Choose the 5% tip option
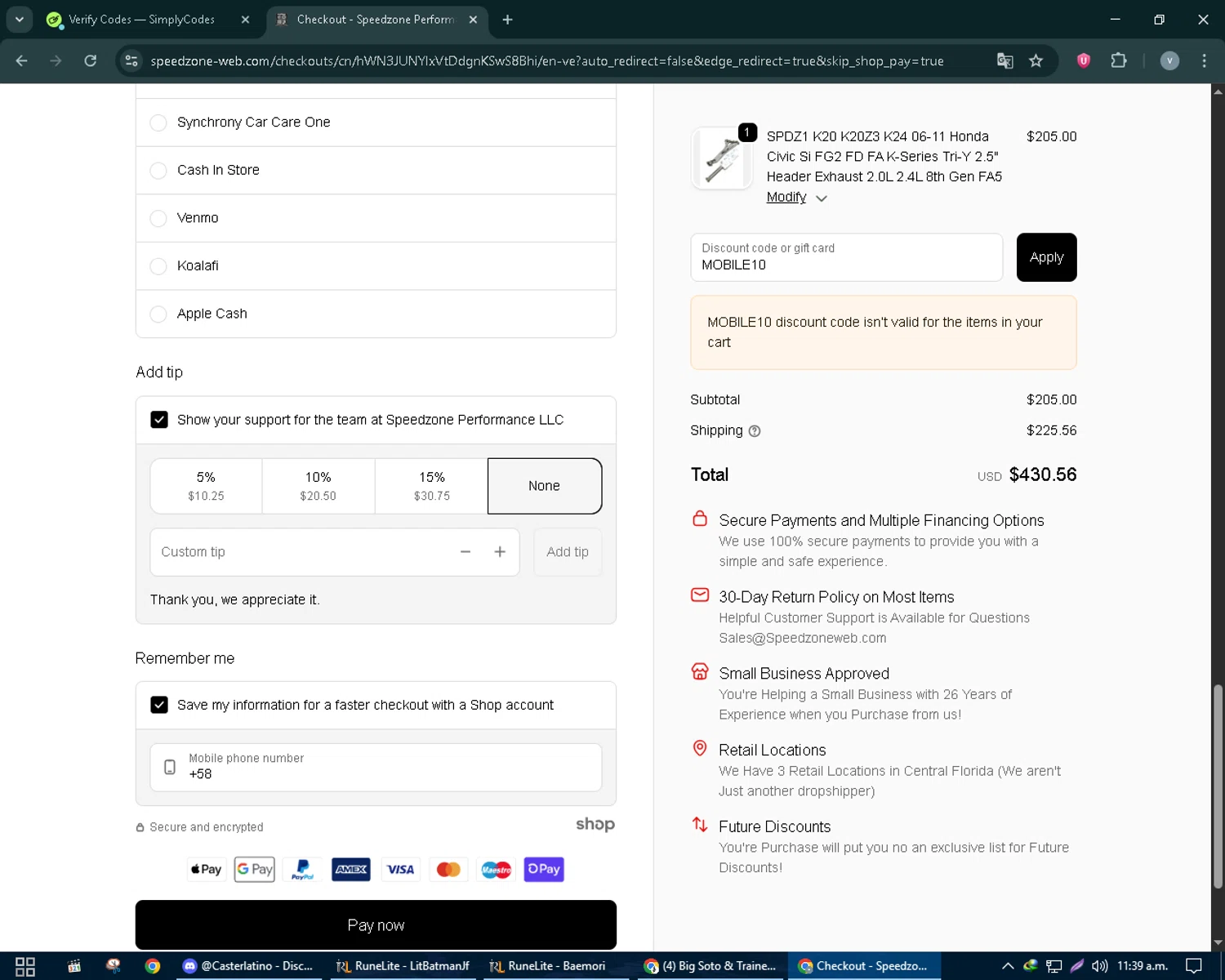1225x980 pixels. coord(206,486)
